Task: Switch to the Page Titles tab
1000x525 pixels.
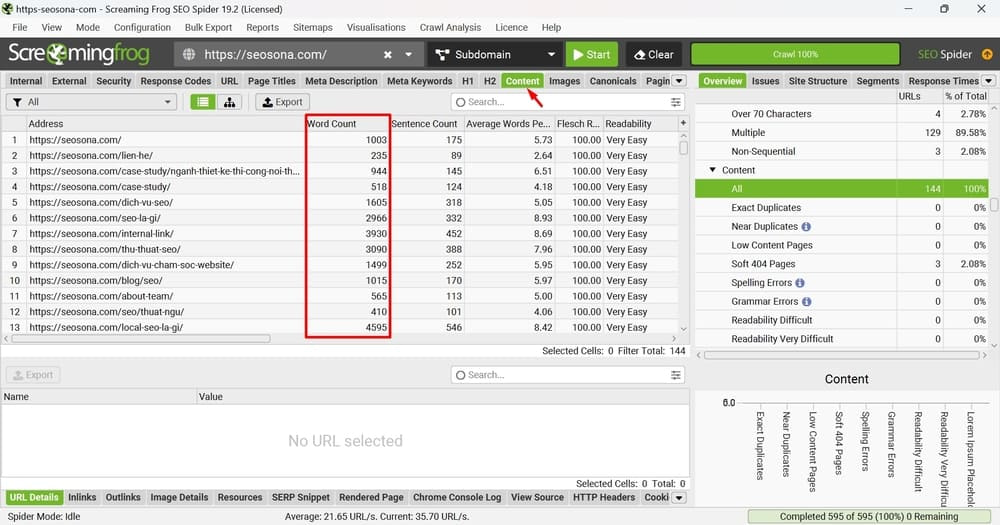Action: tap(272, 81)
